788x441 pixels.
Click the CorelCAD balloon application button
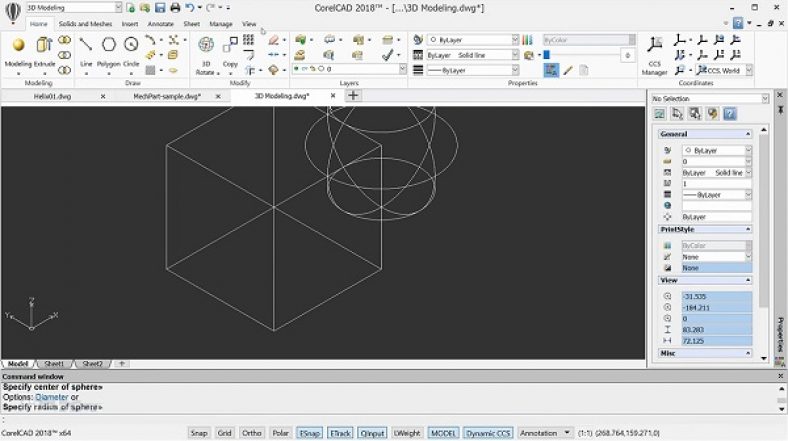point(13,11)
